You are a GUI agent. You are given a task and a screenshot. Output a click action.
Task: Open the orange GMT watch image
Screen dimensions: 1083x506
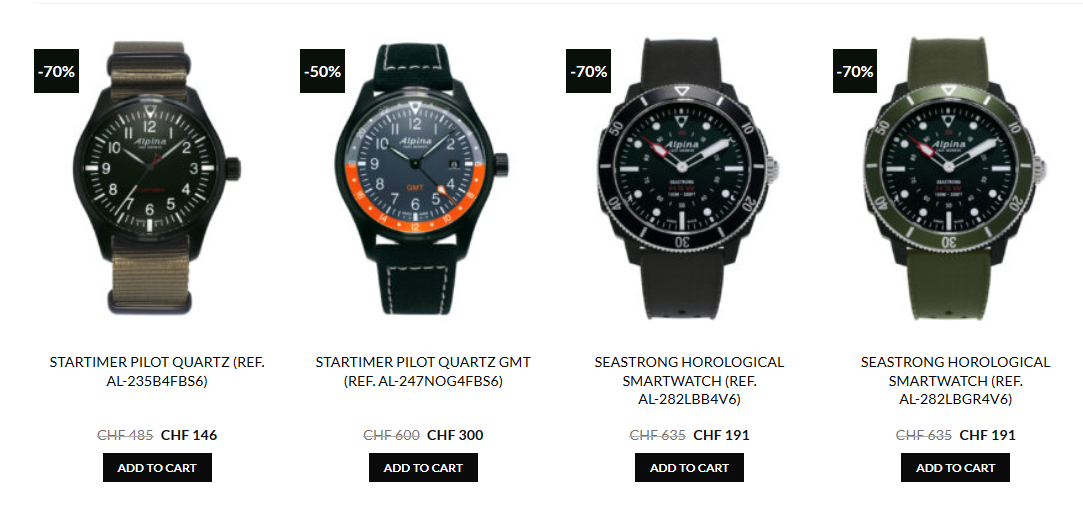pyautogui.click(x=423, y=178)
